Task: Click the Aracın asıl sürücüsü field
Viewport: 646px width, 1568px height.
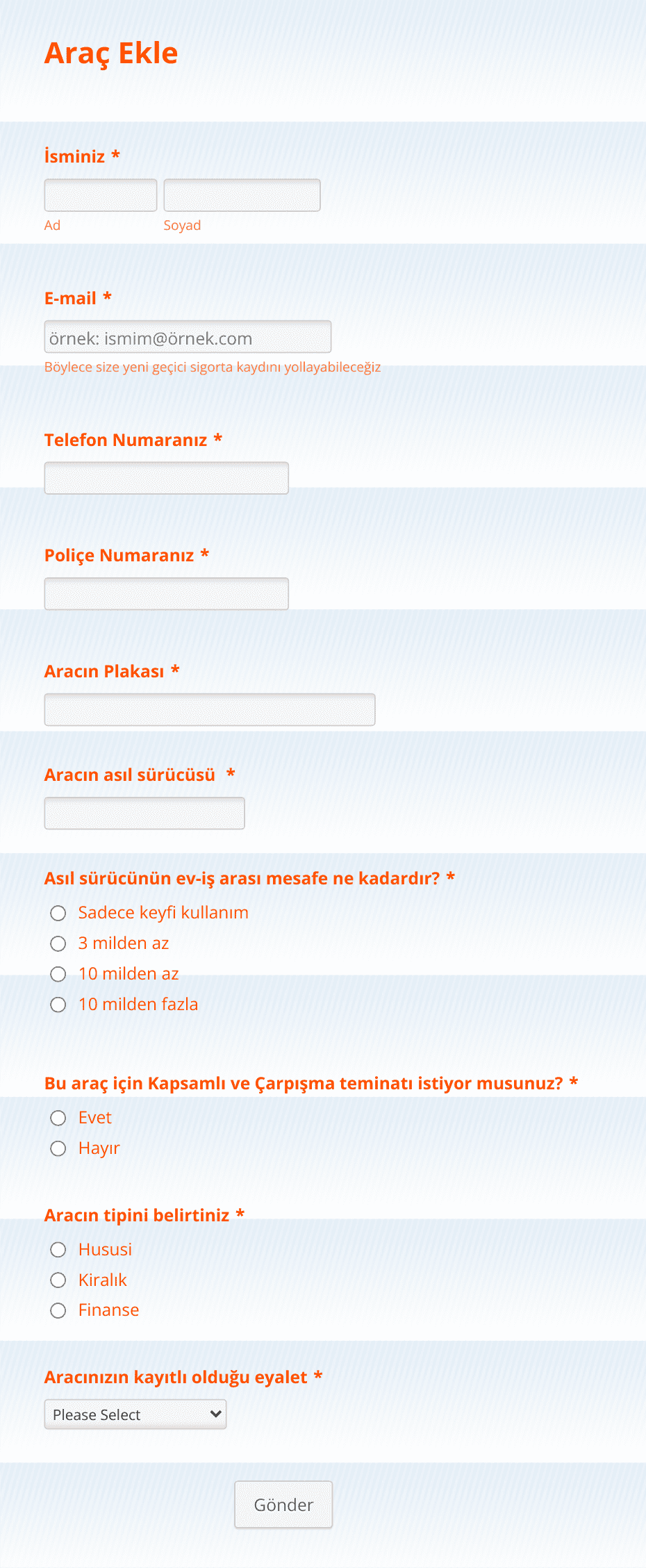Action: coord(144,812)
